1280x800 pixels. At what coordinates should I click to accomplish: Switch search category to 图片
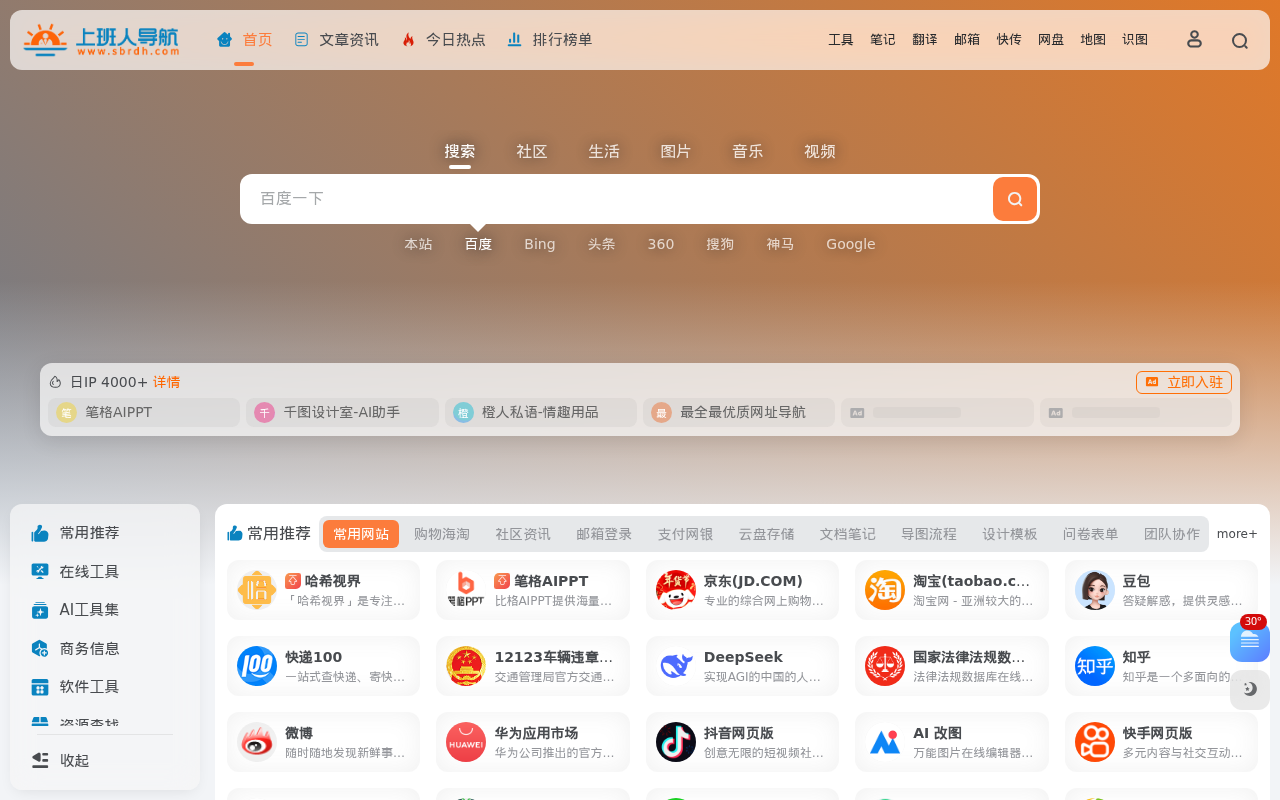[676, 152]
